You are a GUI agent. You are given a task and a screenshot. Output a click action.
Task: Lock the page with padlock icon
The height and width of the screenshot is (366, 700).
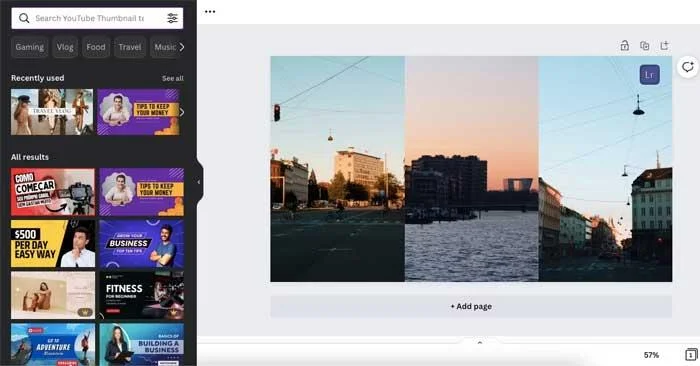click(625, 46)
